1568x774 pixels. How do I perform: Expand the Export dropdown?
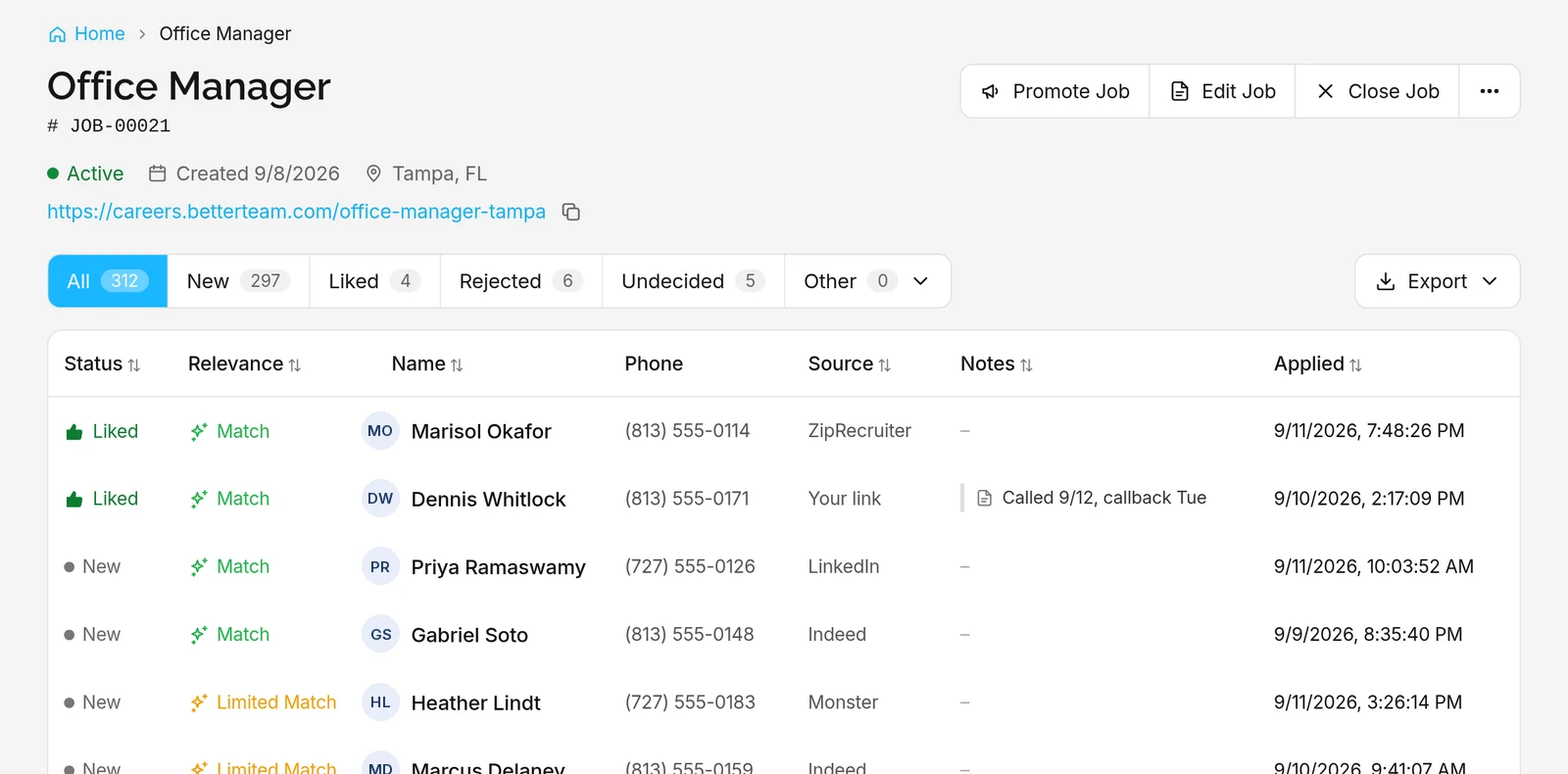1438,281
